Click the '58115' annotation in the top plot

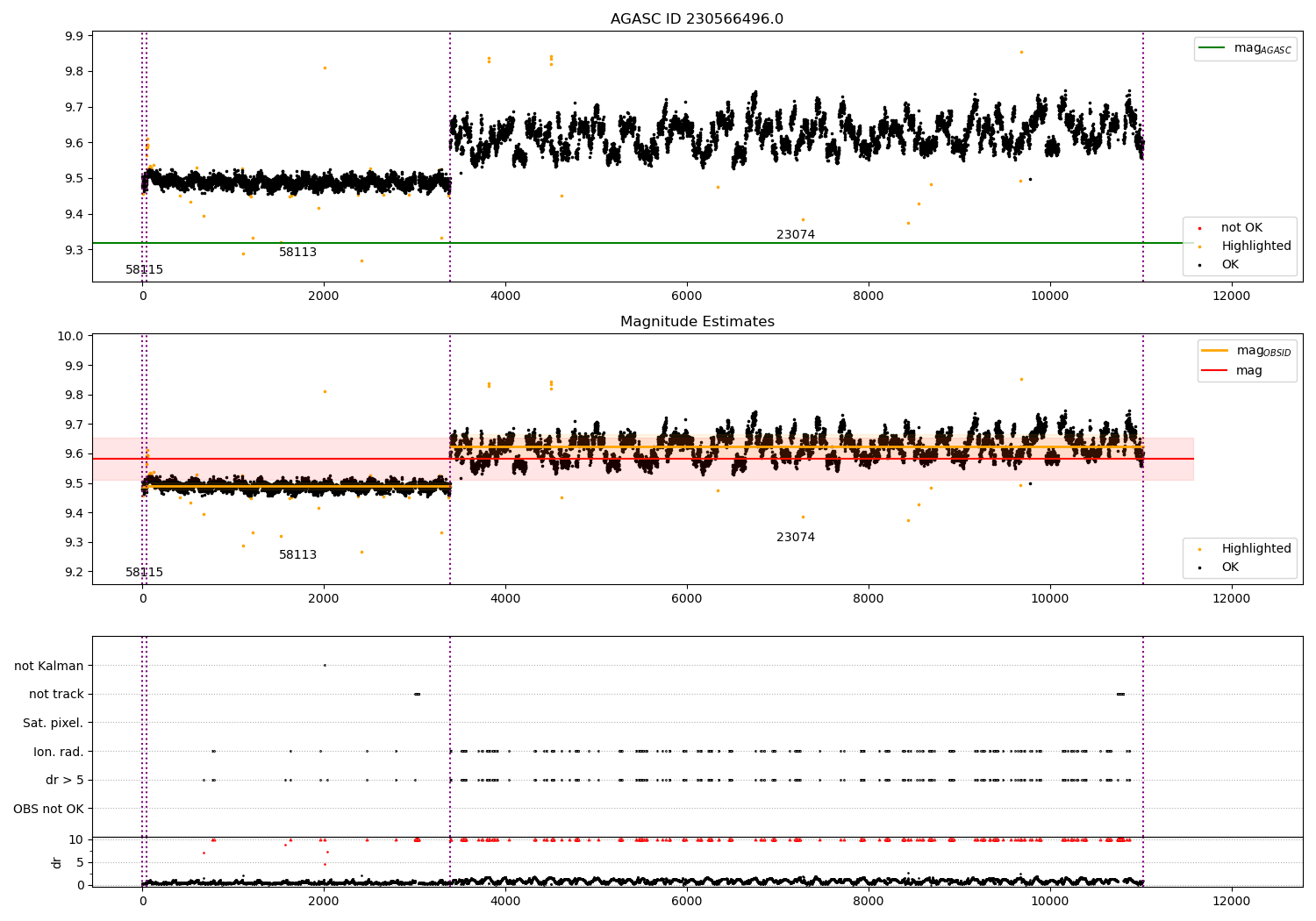[x=144, y=270]
